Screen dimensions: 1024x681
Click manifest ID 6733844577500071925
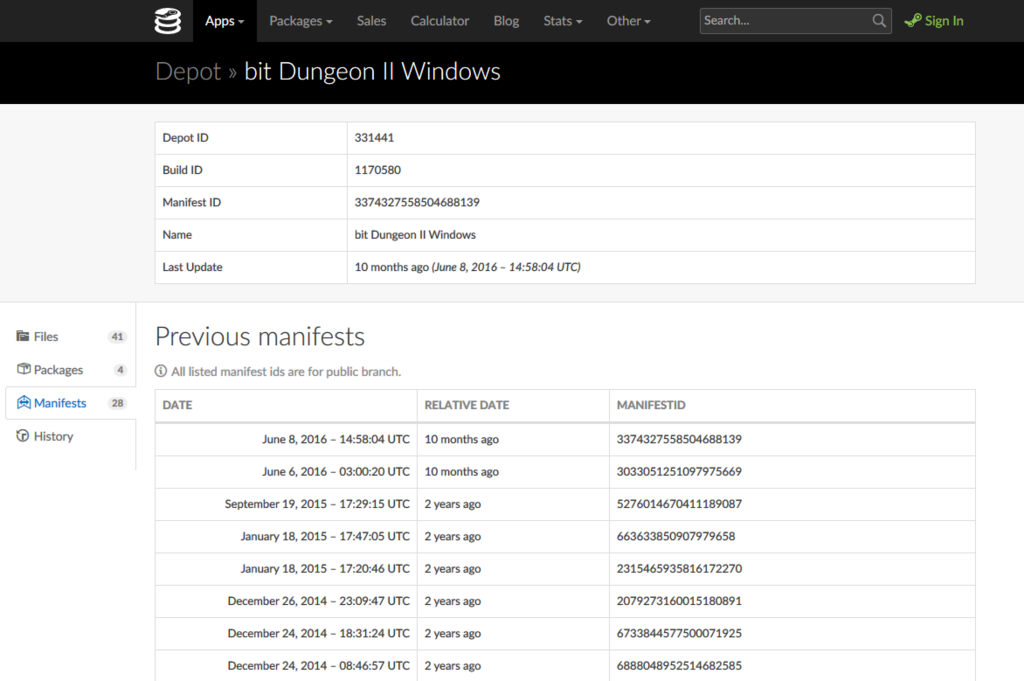[679, 633]
